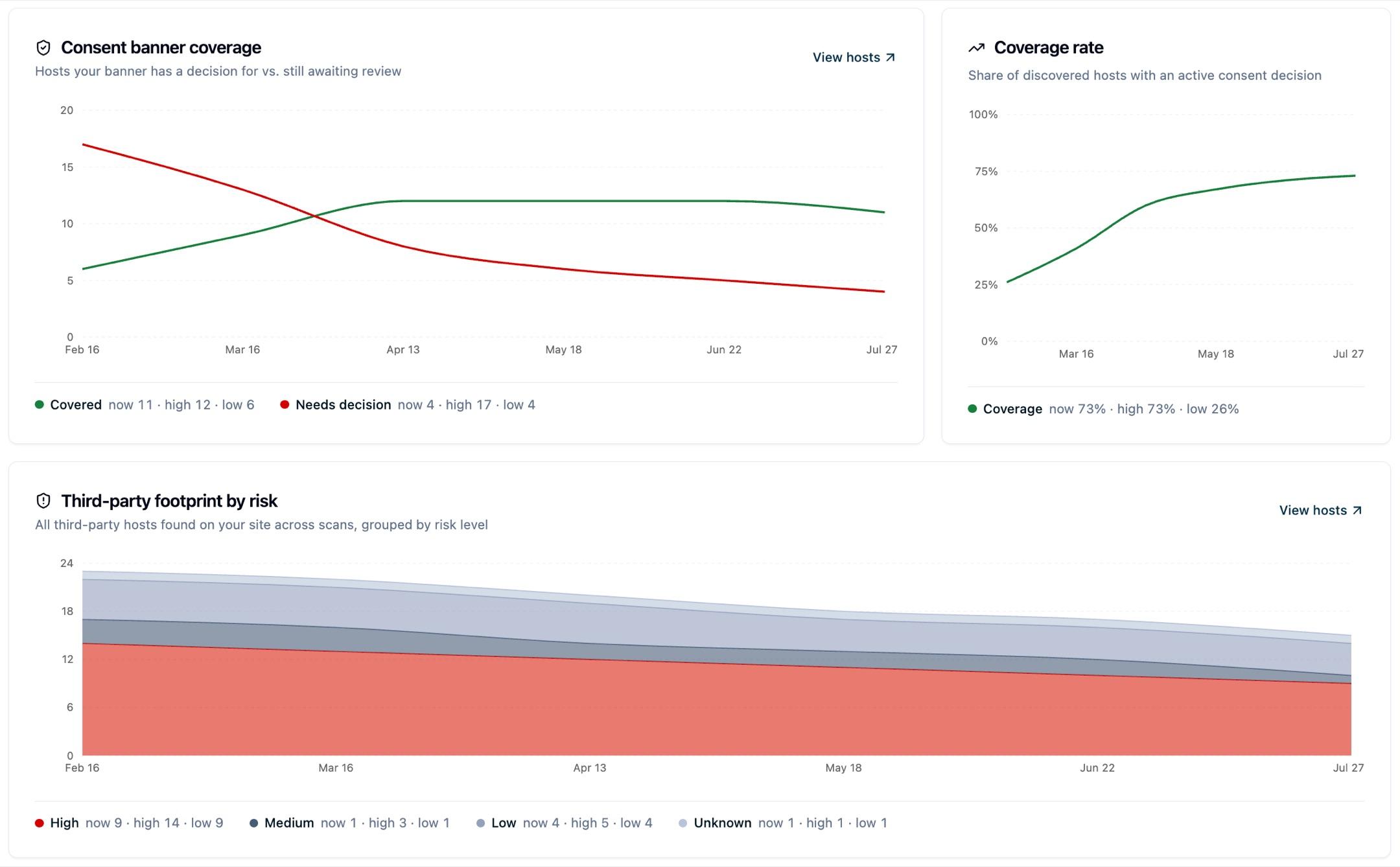The height and width of the screenshot is (867, 1400).
Task: Click the Third-party footprint by risk heading
Action: 169,501
